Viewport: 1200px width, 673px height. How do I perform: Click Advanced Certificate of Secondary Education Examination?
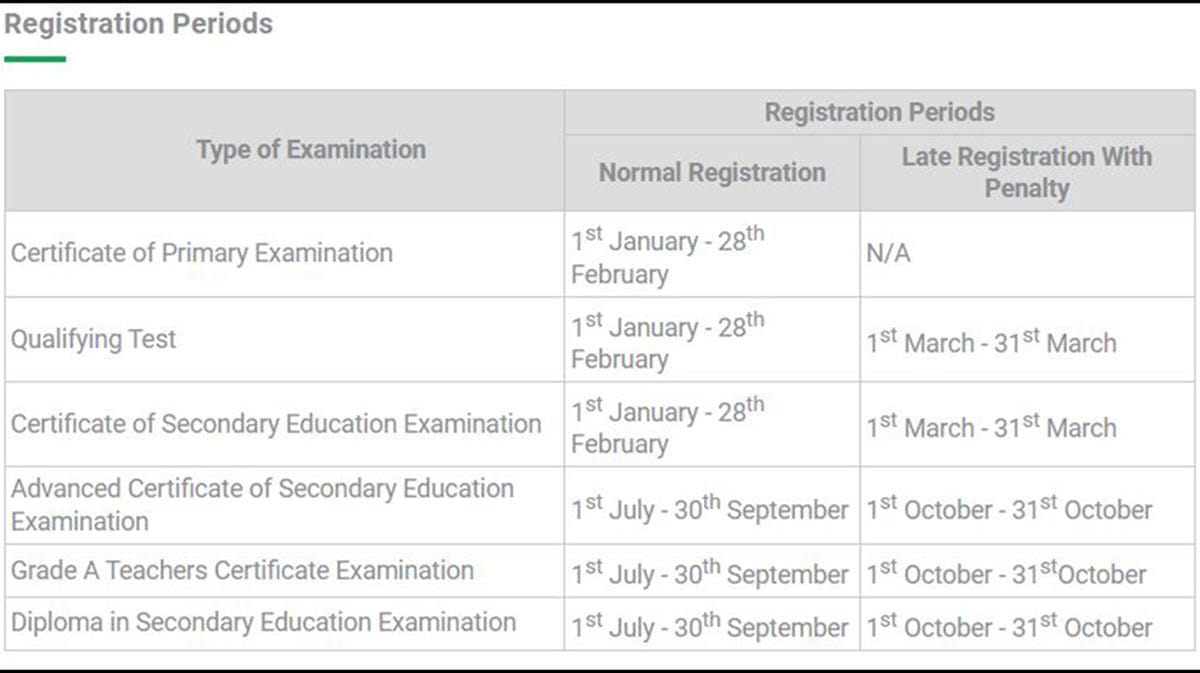click(262, 505)
